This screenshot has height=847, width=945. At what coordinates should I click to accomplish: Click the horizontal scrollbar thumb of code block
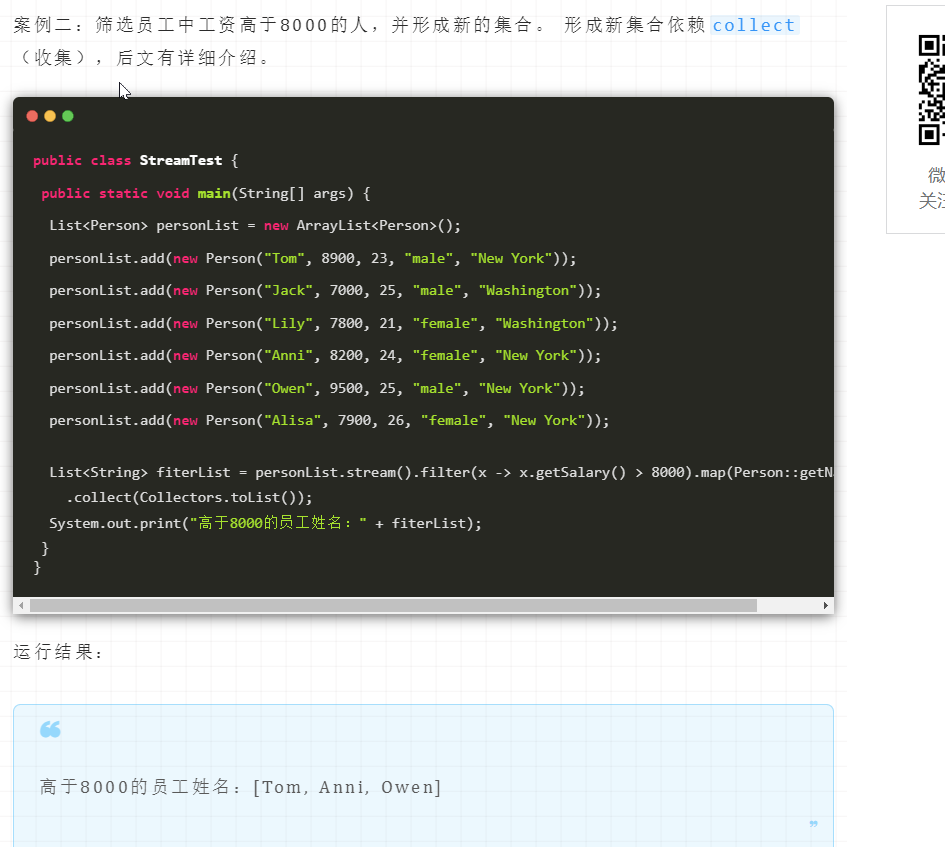click(x=394, y=605)
